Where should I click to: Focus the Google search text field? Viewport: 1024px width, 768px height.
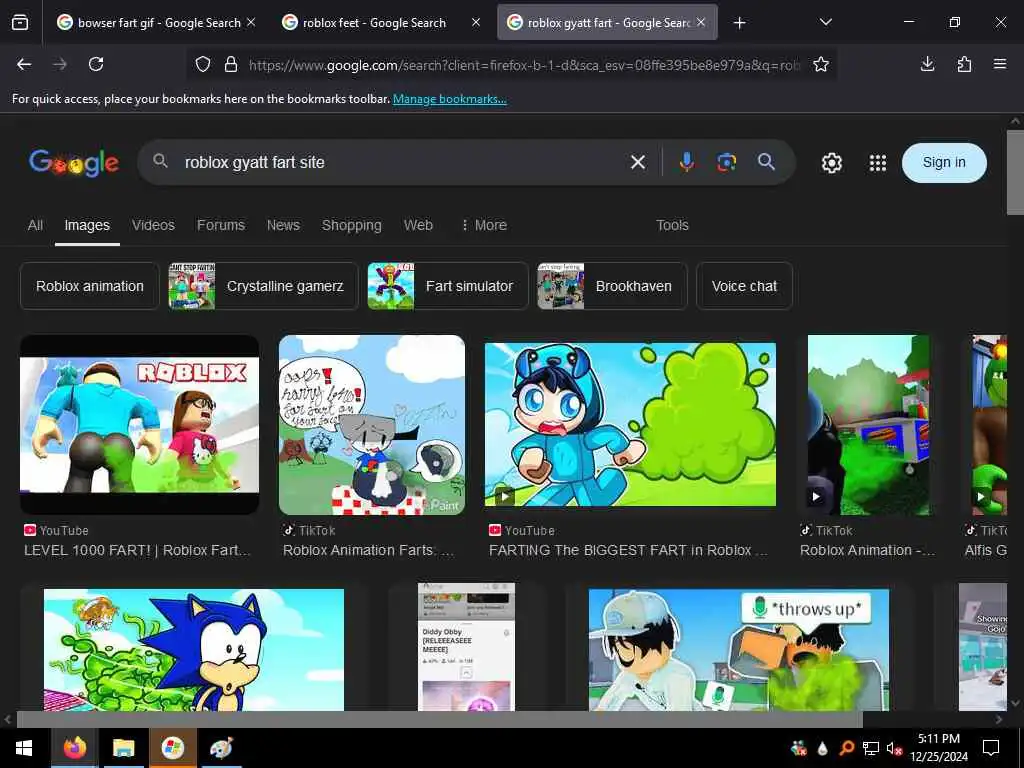pyautogui.click(x=402, y=162)
